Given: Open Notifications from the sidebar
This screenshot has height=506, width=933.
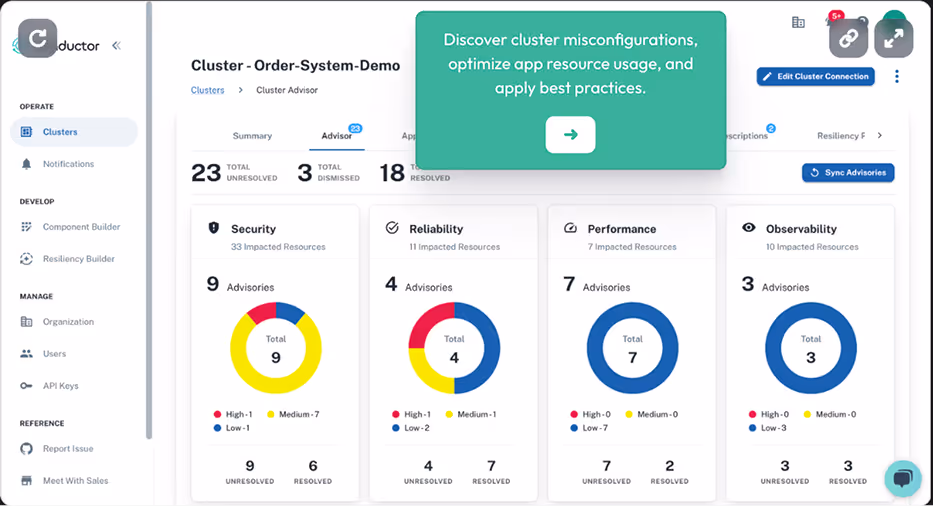Looking at the screenshot, I should coord(68,164).
